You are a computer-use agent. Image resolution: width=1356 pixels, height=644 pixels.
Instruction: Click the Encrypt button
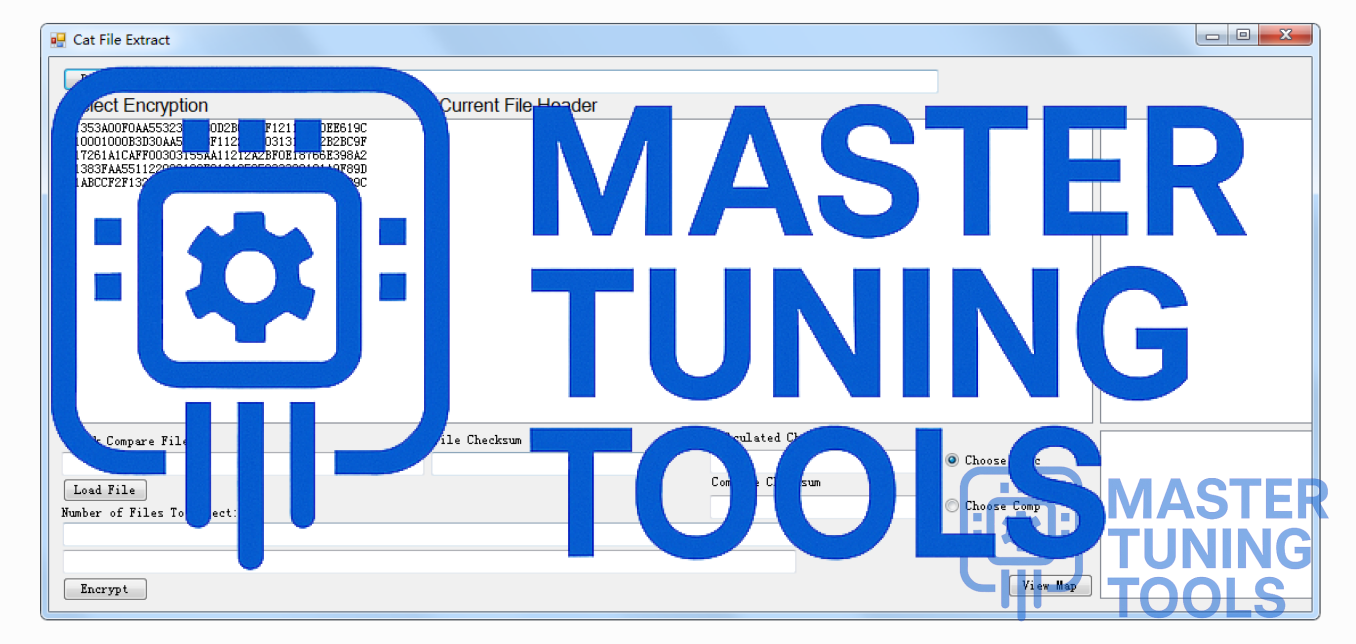coord(104,589)
